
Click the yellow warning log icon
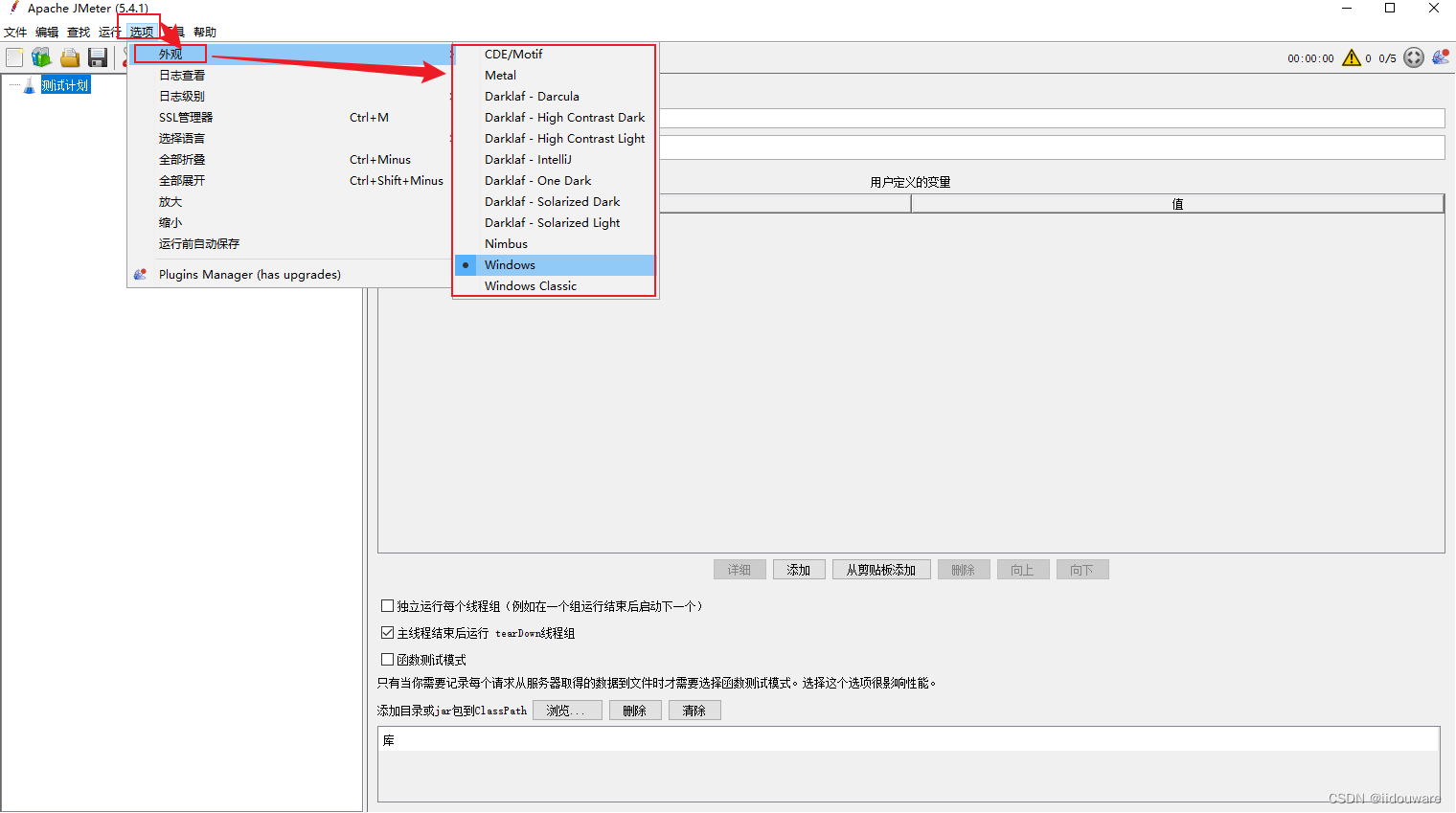tap(1352, 57)
